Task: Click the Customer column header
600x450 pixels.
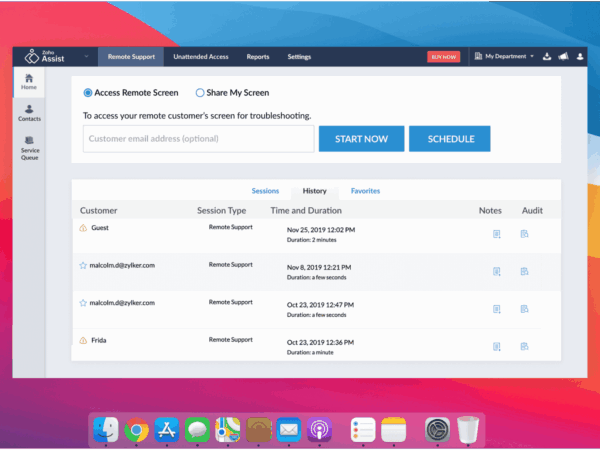Action: [x=98, y=210]
